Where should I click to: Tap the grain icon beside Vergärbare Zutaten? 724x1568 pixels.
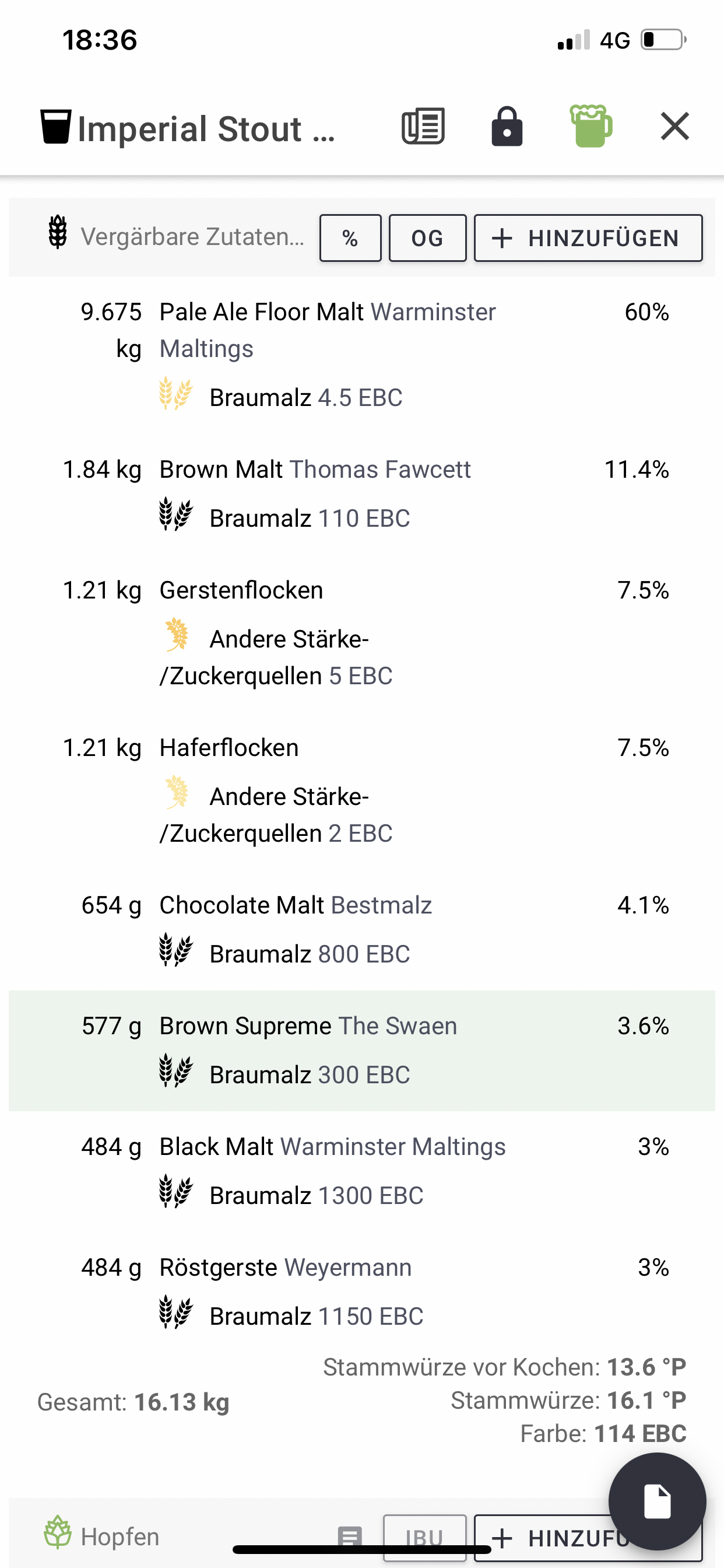(x=58, y=233)
